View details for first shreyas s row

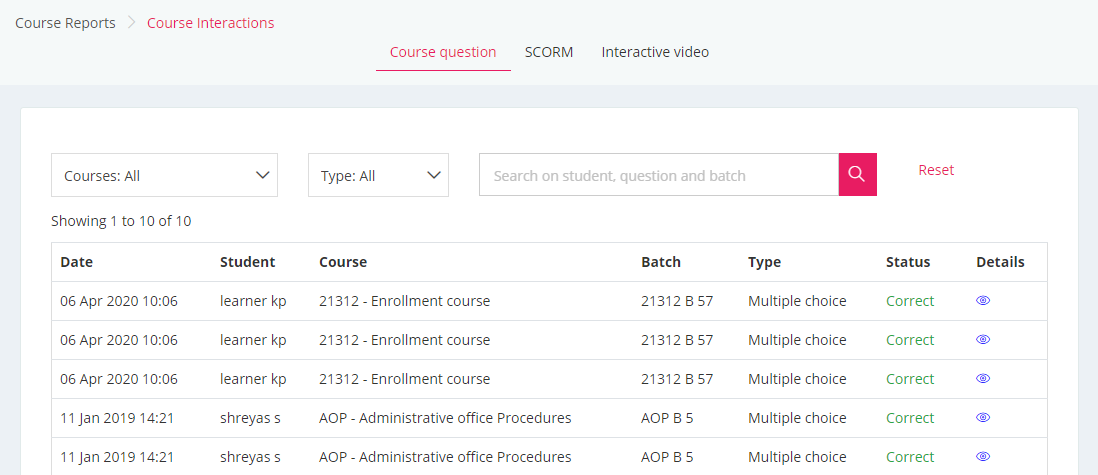tap(983, 418)
